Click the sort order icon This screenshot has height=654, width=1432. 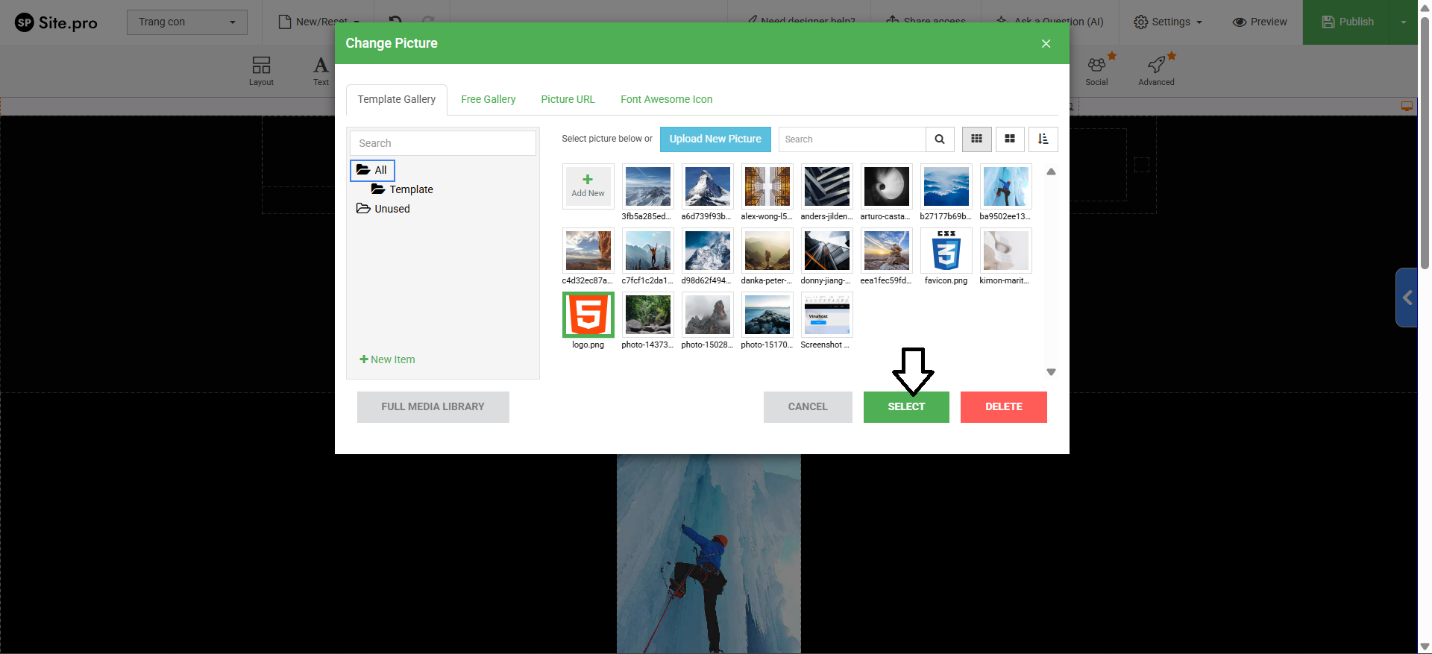[1043, 139]
